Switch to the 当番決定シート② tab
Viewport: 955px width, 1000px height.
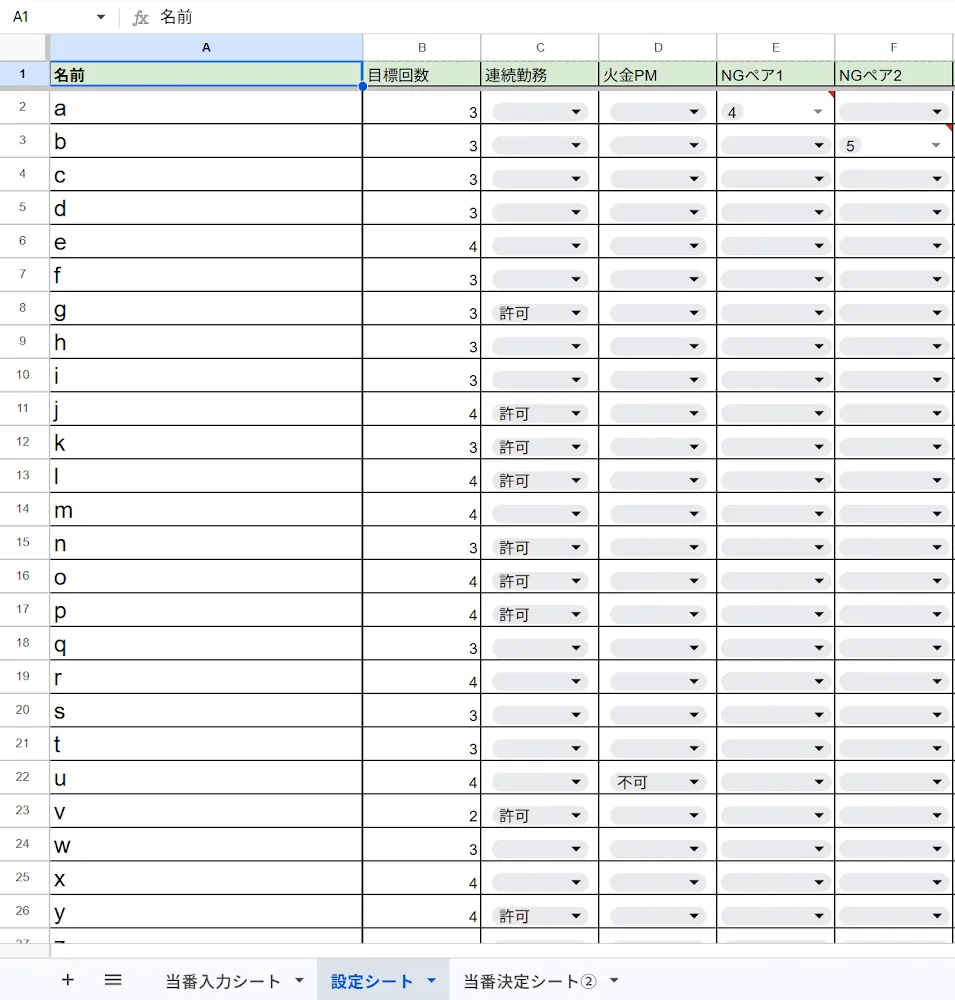529,981
